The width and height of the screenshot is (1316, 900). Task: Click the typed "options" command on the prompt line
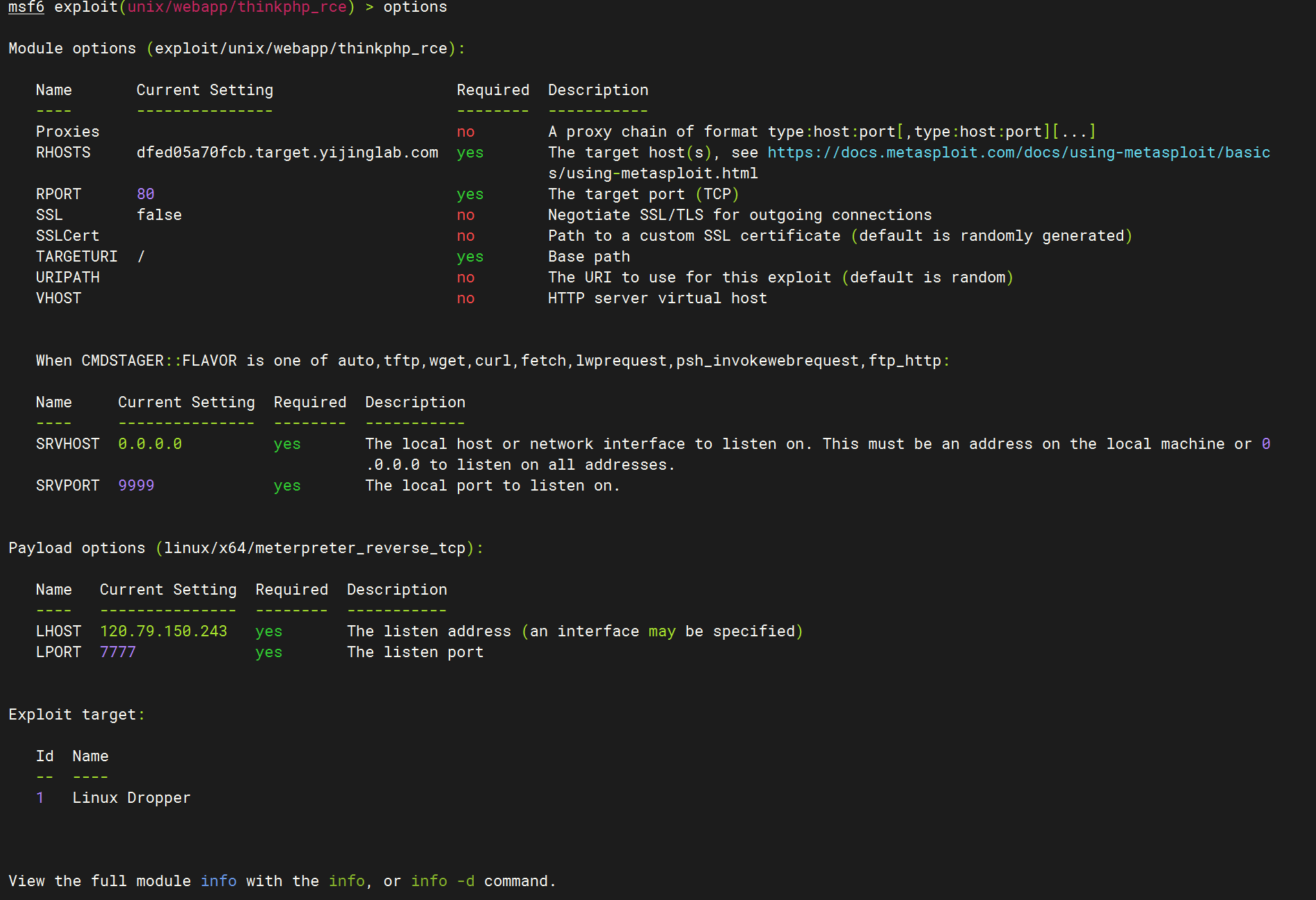415,8
